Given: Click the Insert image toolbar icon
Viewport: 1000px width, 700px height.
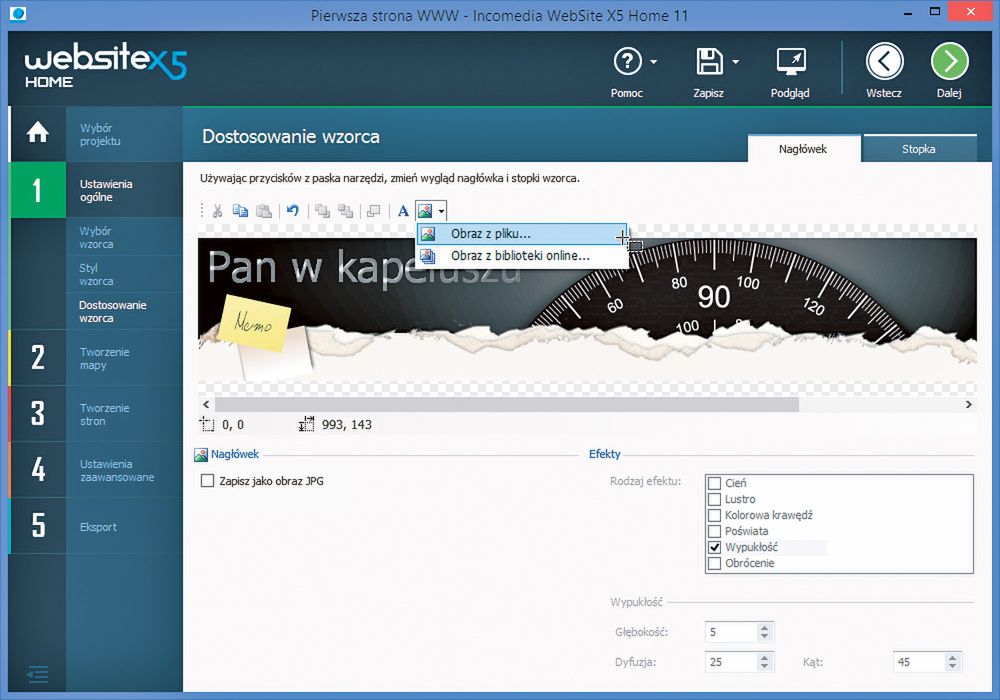Looking at the screenshot, I should [425, 210].
